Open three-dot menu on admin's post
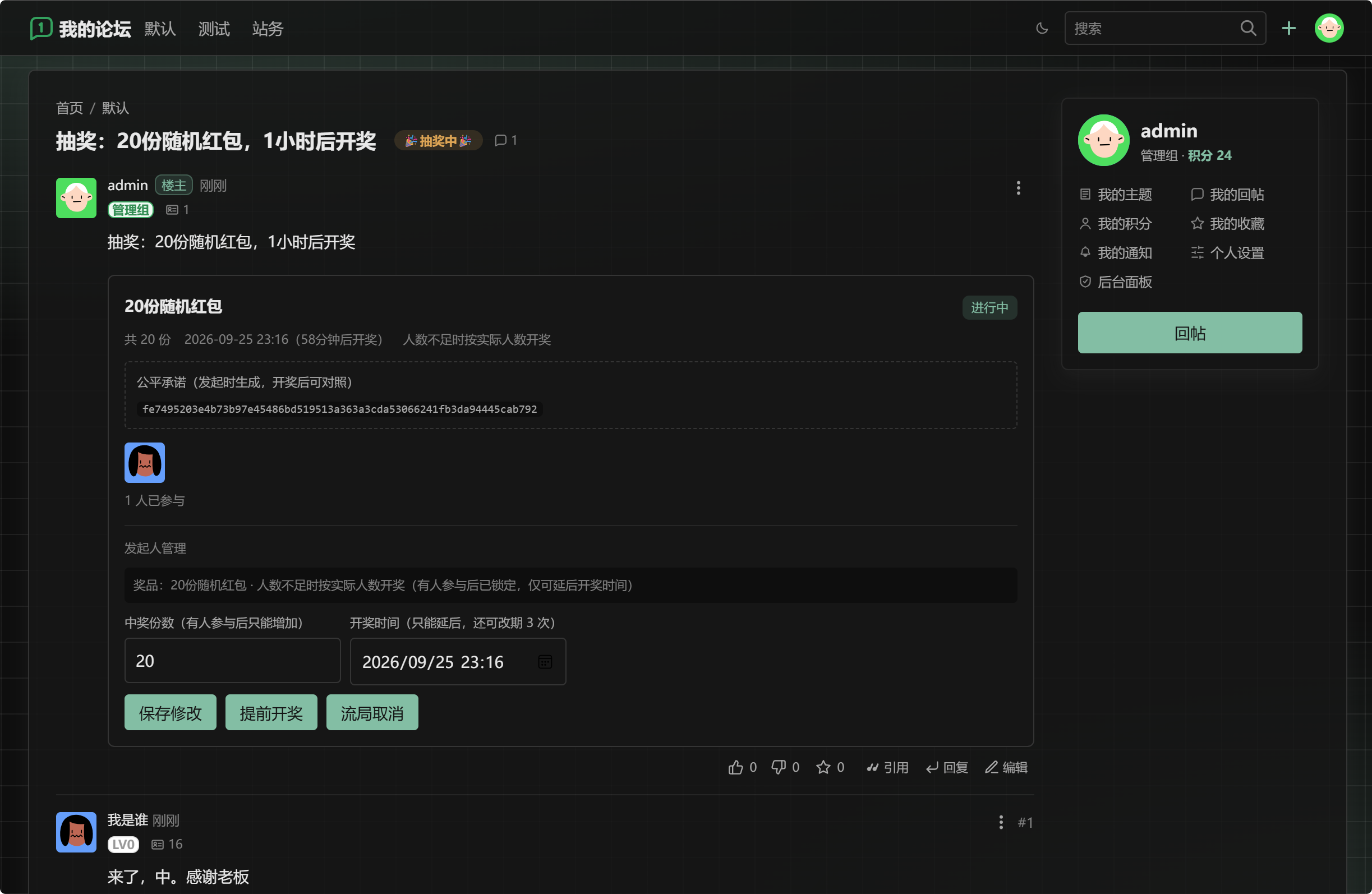The height and width of the screenshot is (894, 1372). (x=1018, y=188)
